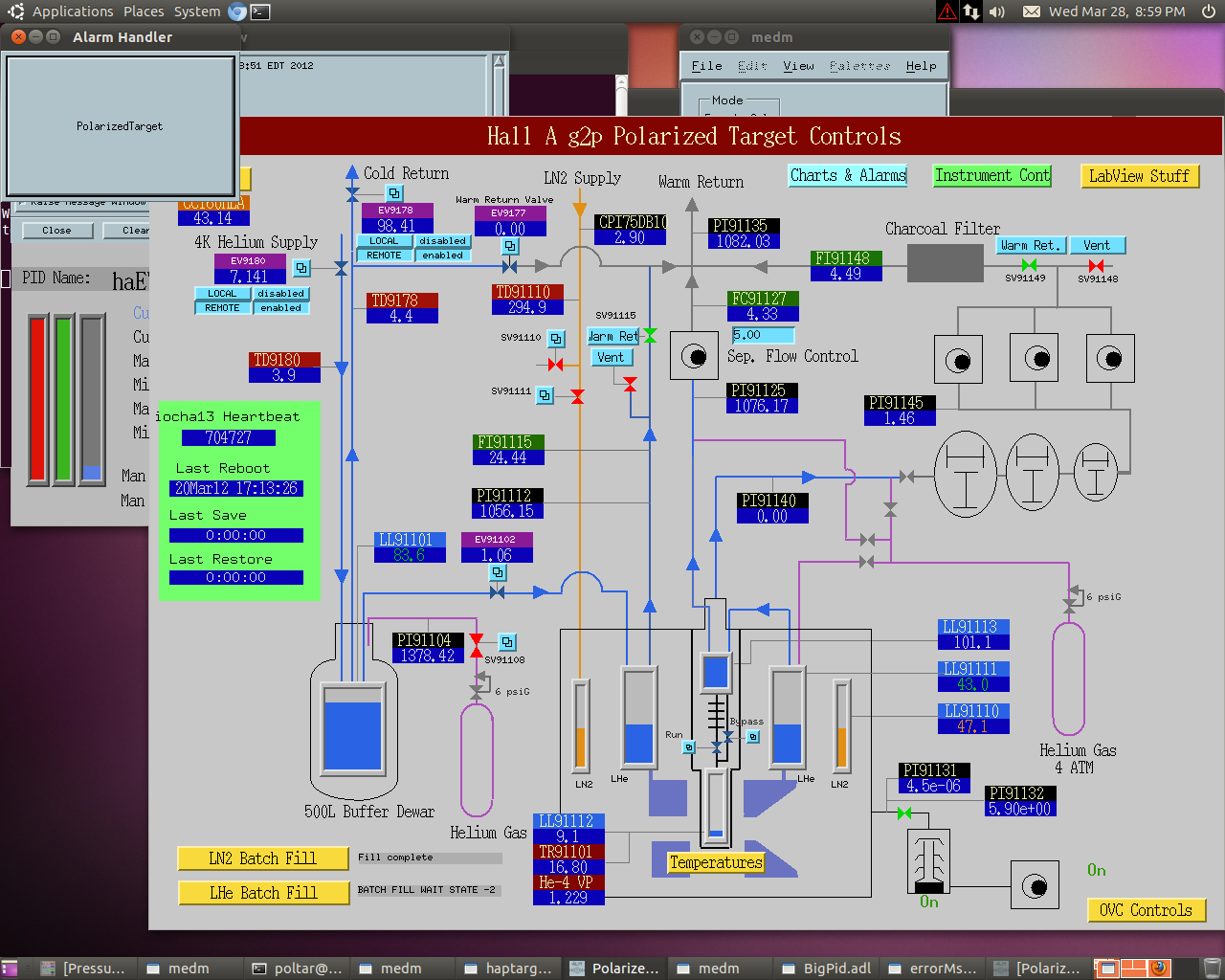Click the pump symbol beside OVC Controls
Image resolution: width=1225 pixels, height=980 pixels.
point(1035,885)
